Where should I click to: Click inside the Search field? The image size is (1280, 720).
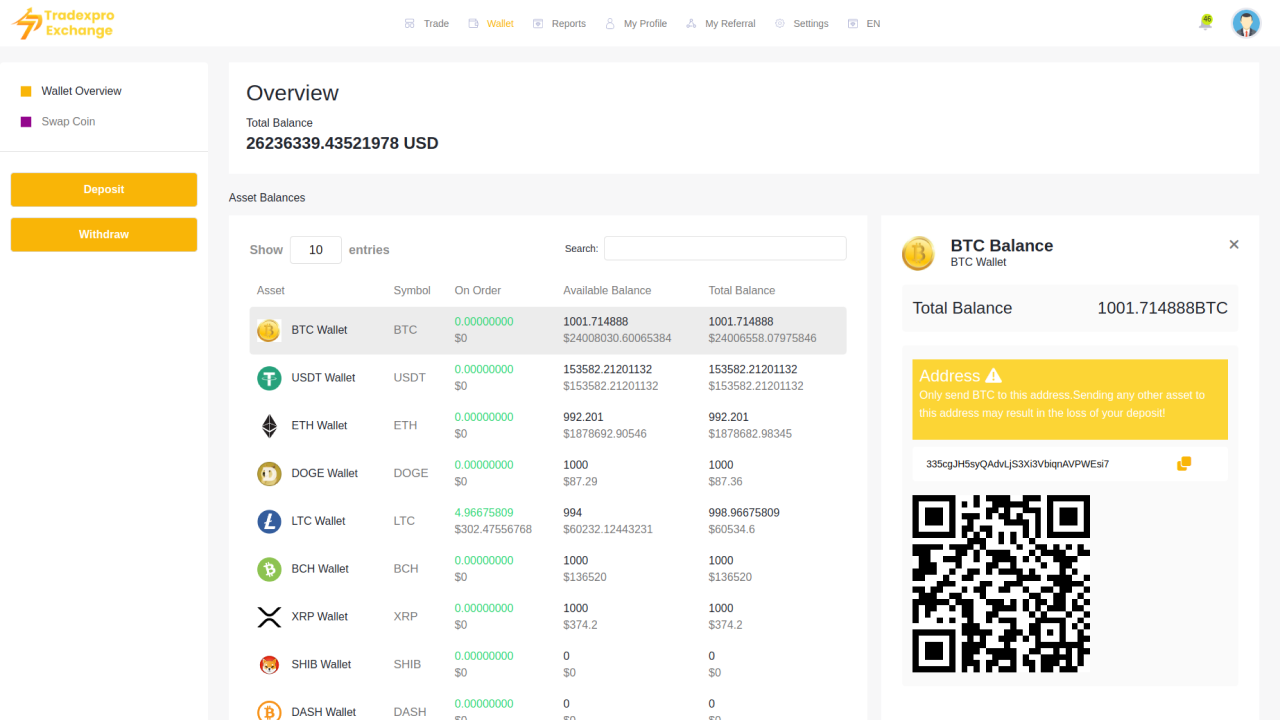(724, 248)
